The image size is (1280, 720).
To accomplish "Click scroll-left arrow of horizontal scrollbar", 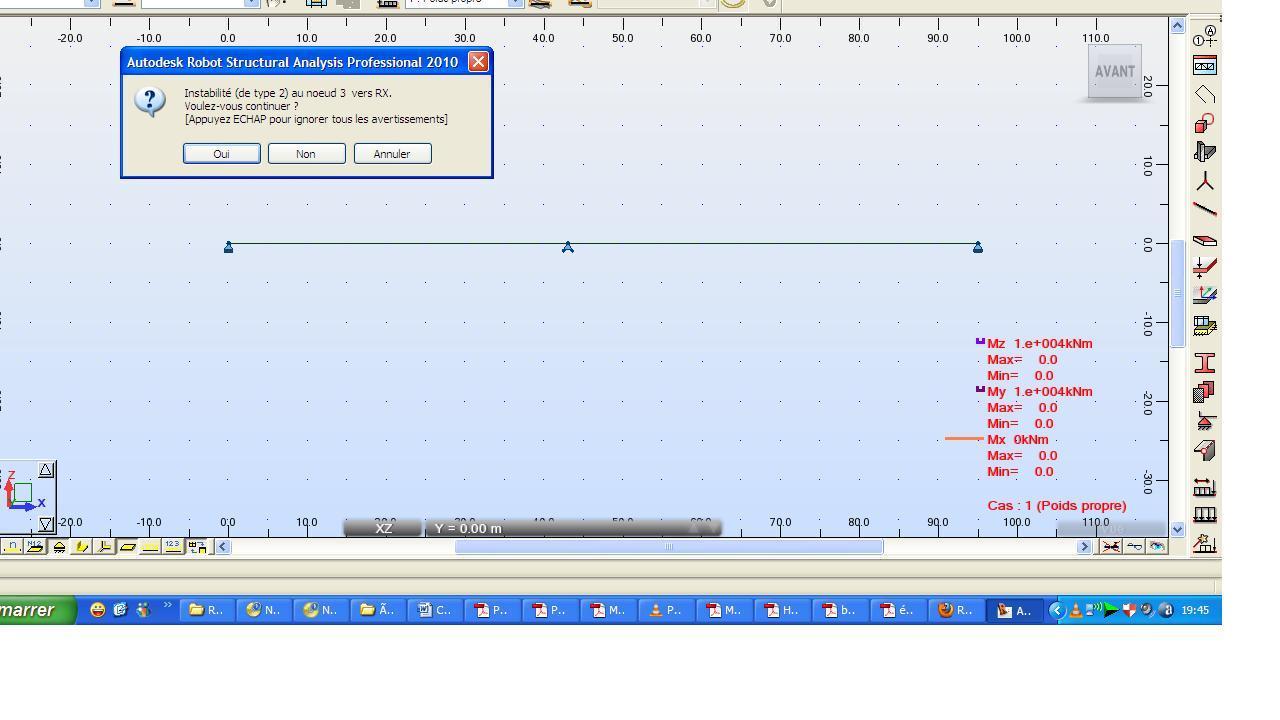I will pos(223,546).
